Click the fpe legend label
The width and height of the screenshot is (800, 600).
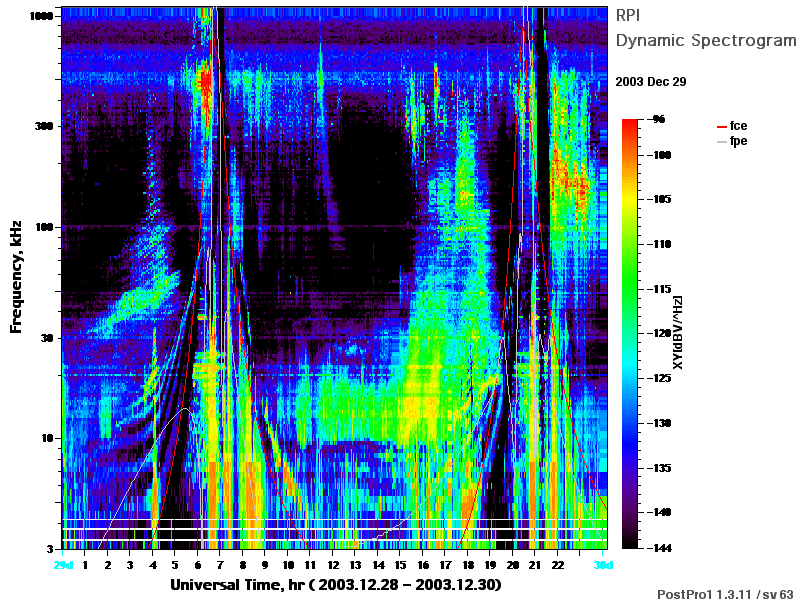point(738,141)
